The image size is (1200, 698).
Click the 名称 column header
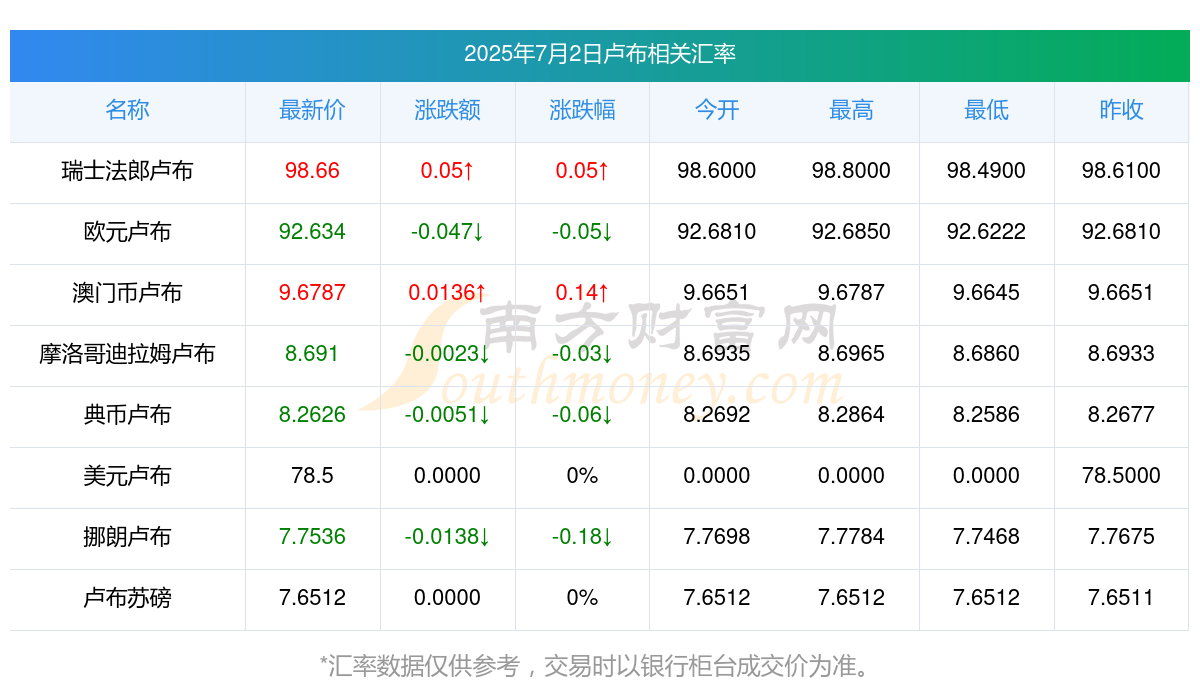pyautogui.click(x=127, y=110)
